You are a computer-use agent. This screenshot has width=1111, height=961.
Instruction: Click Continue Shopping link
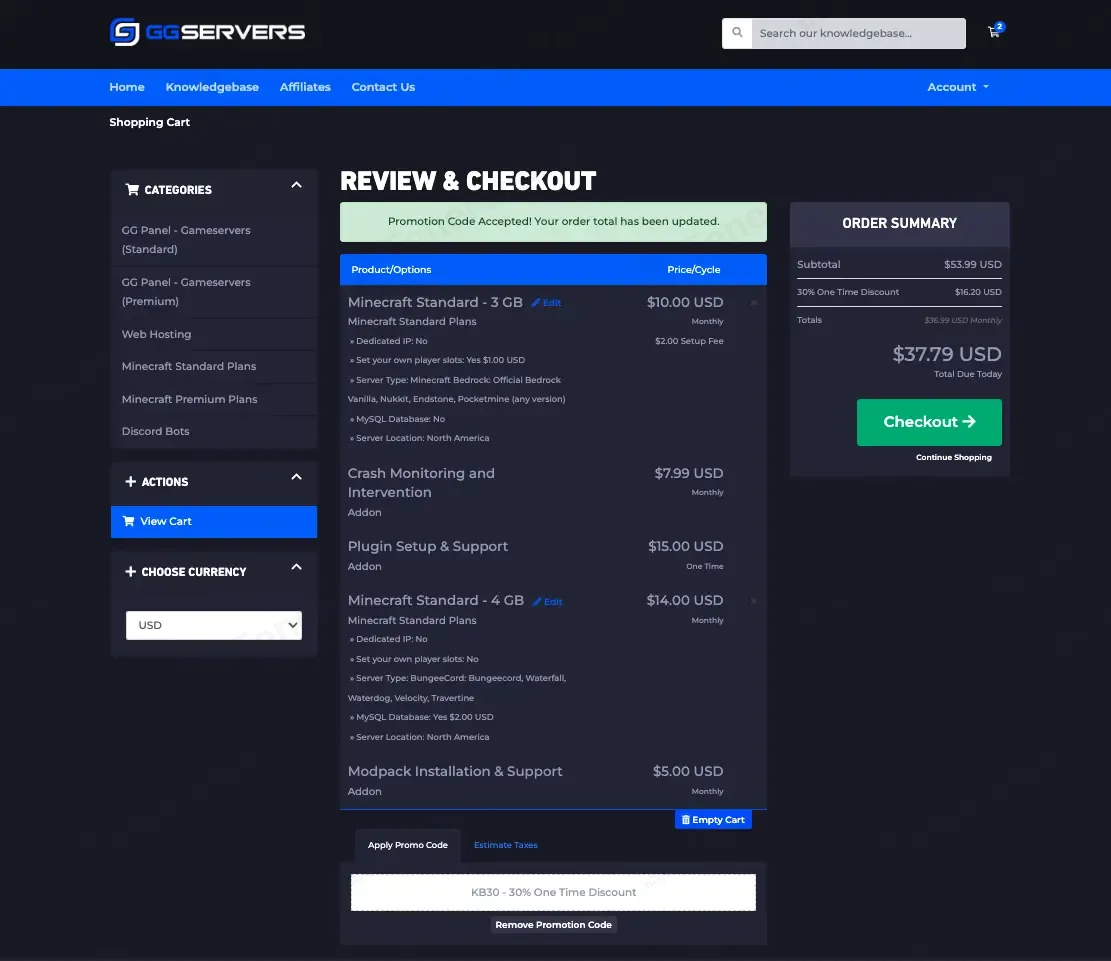pyautogui.click(x=954, y=457)
